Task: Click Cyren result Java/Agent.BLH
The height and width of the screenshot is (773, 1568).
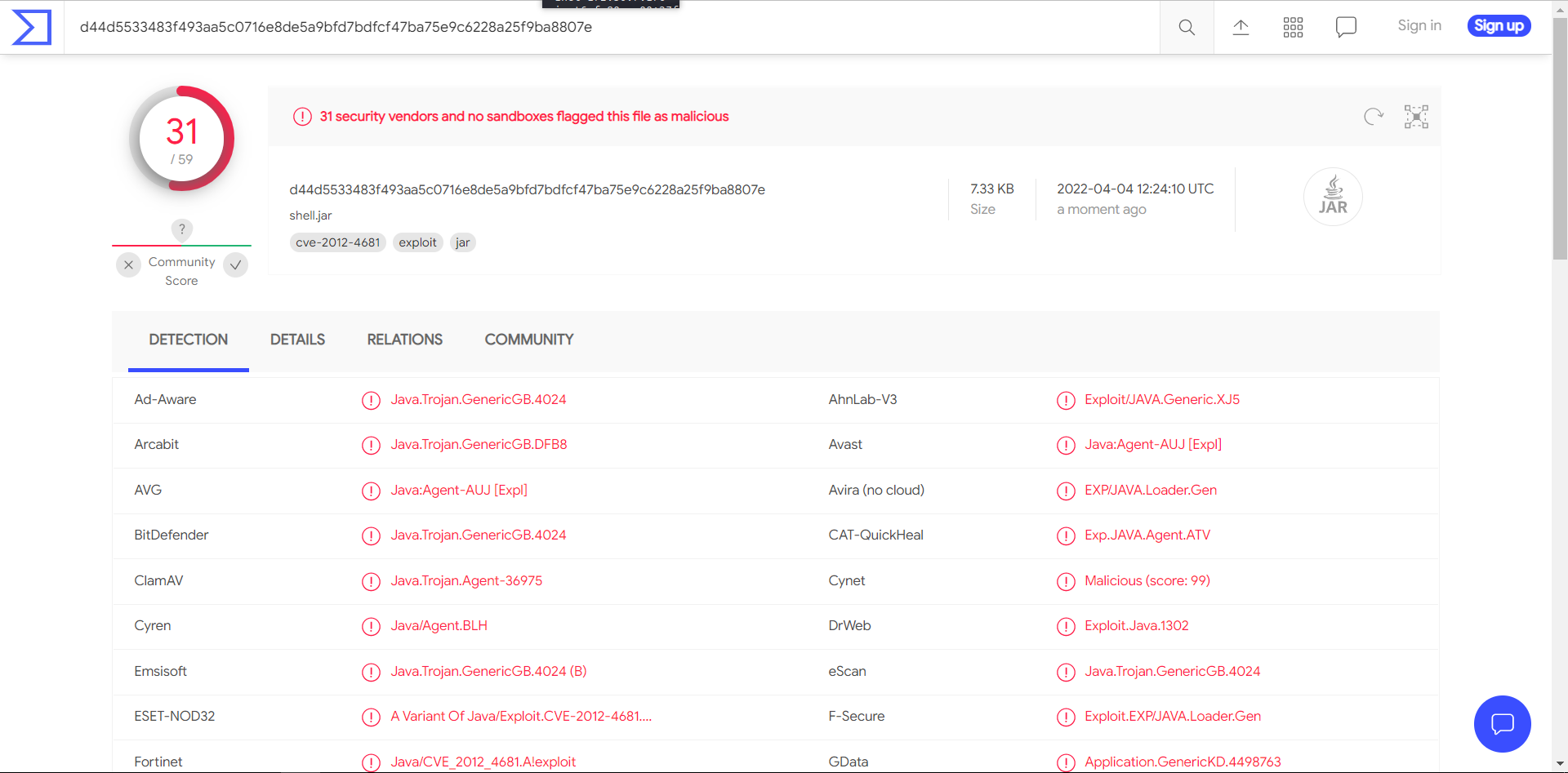Action: pos(439,625)
